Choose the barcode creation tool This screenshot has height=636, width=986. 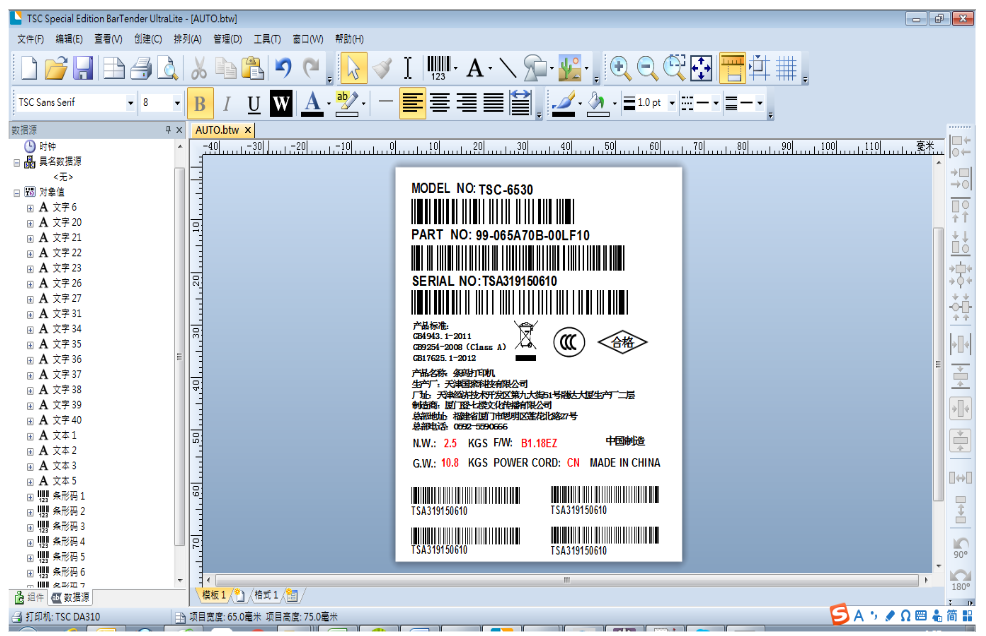coord(439,68)
